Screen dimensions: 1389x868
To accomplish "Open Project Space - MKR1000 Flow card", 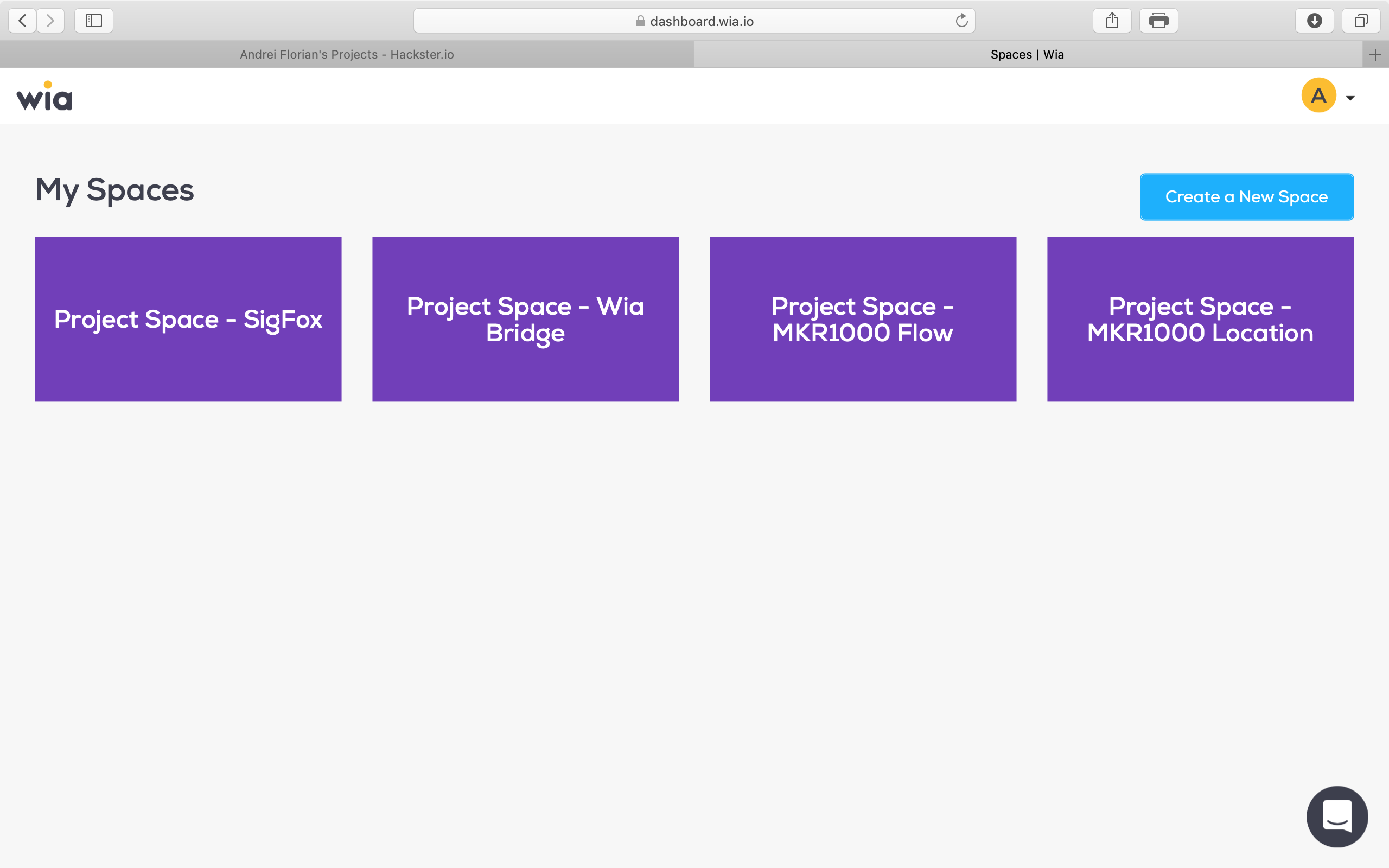I will 863,319.
